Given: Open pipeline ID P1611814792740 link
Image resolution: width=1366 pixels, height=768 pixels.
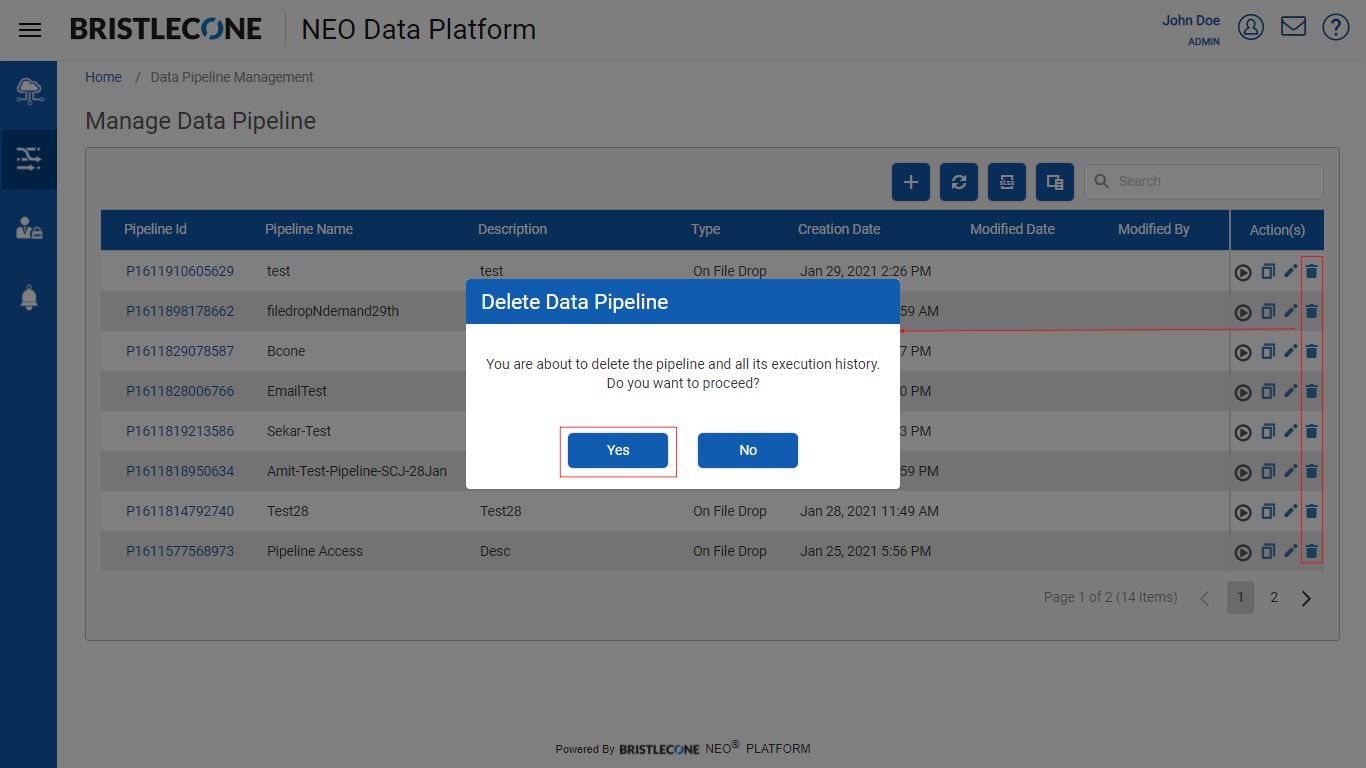Looking at the screenshot, I should 180,511.
